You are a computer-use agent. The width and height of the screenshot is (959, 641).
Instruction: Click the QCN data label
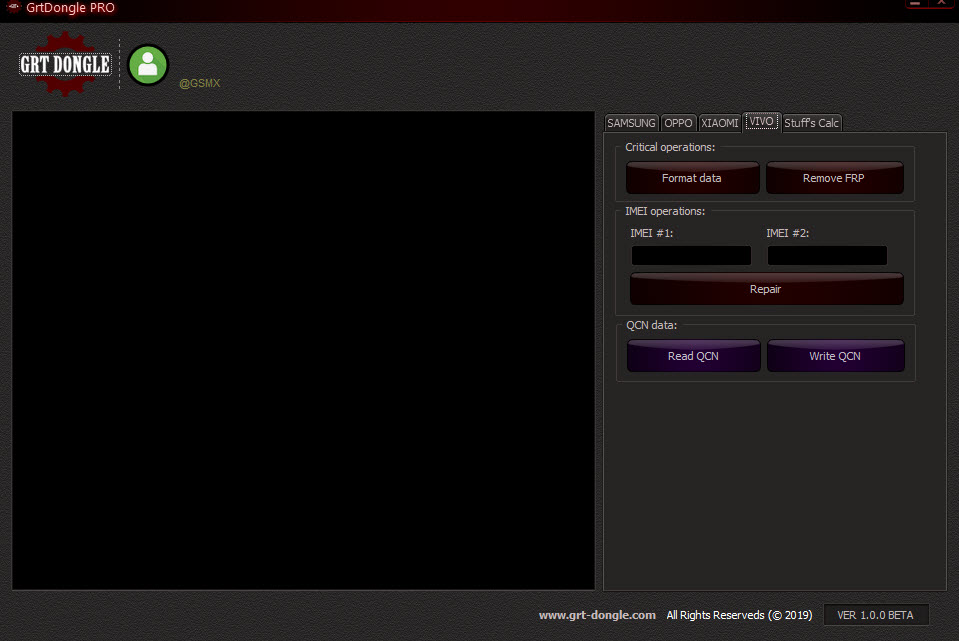[651, 325]
